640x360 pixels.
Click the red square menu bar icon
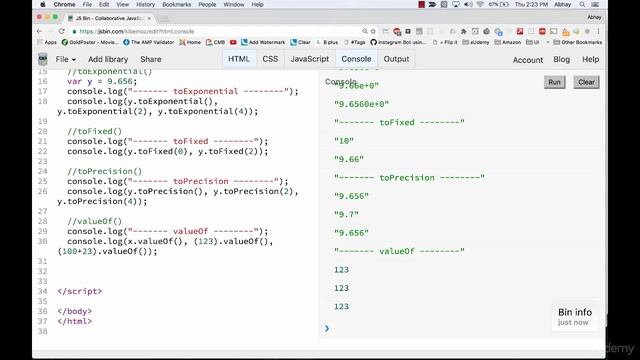coord(422,4)
